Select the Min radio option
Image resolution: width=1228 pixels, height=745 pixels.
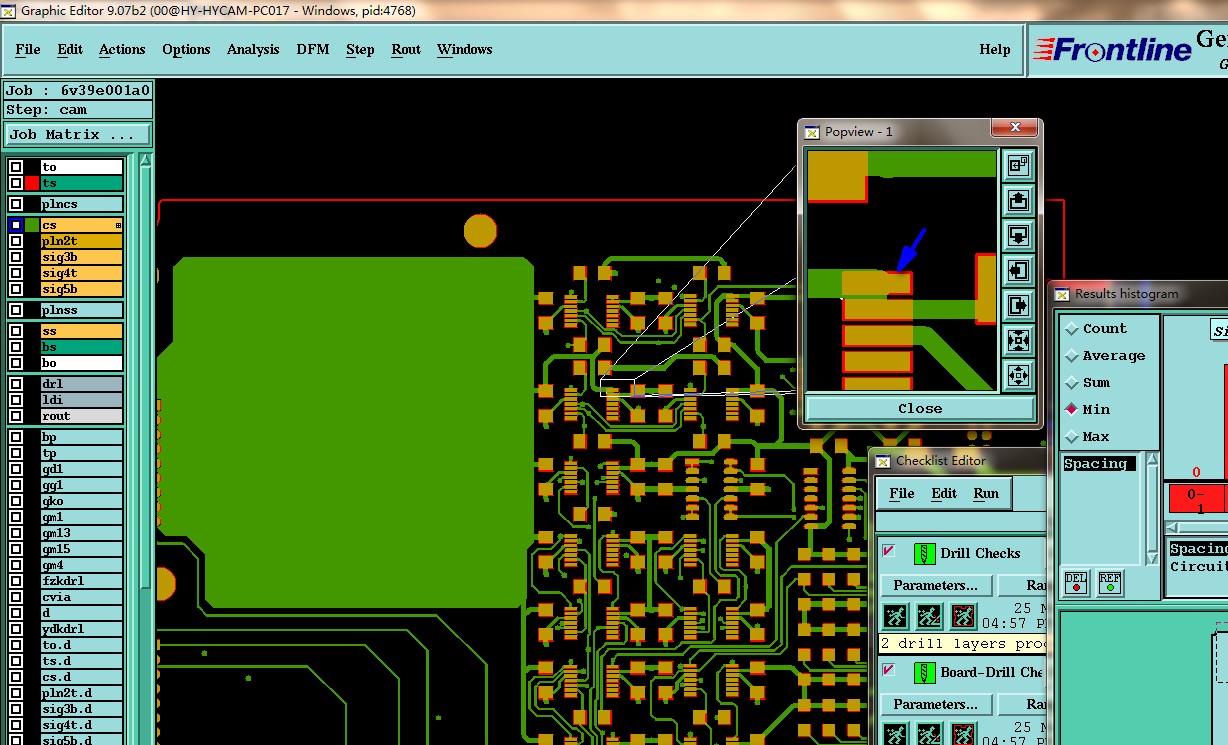coord(1088,409)
